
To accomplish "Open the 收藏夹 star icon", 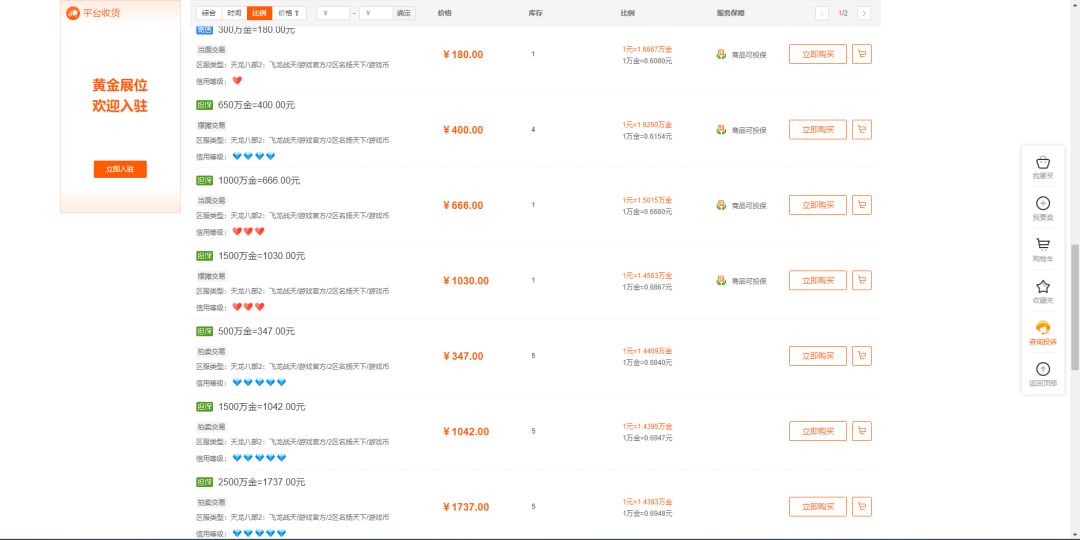I will point(1043,287).
